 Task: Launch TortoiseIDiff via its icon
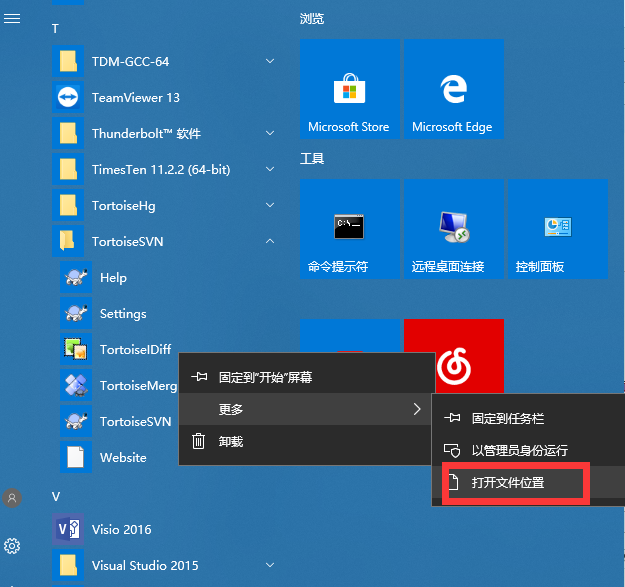point(76,349)
